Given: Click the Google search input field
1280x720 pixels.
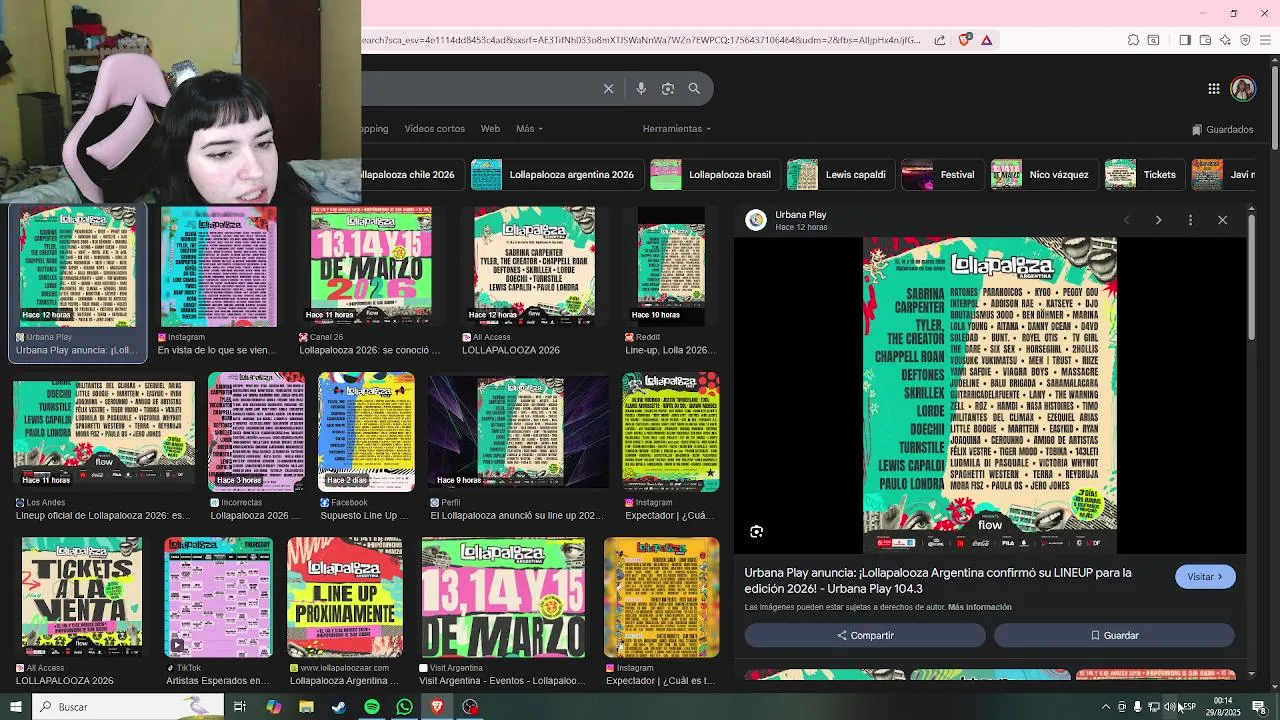Looking at the screenshot, I should click(x=480, y=88).
